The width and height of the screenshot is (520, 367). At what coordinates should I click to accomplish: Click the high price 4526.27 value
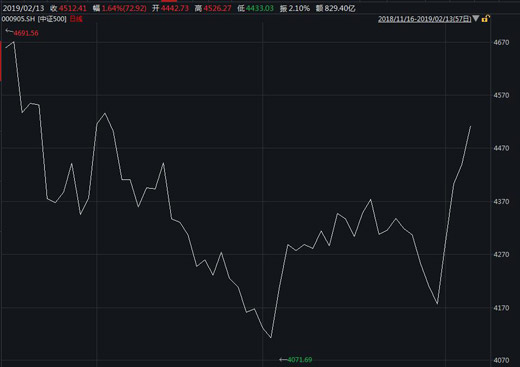(217, 8)
